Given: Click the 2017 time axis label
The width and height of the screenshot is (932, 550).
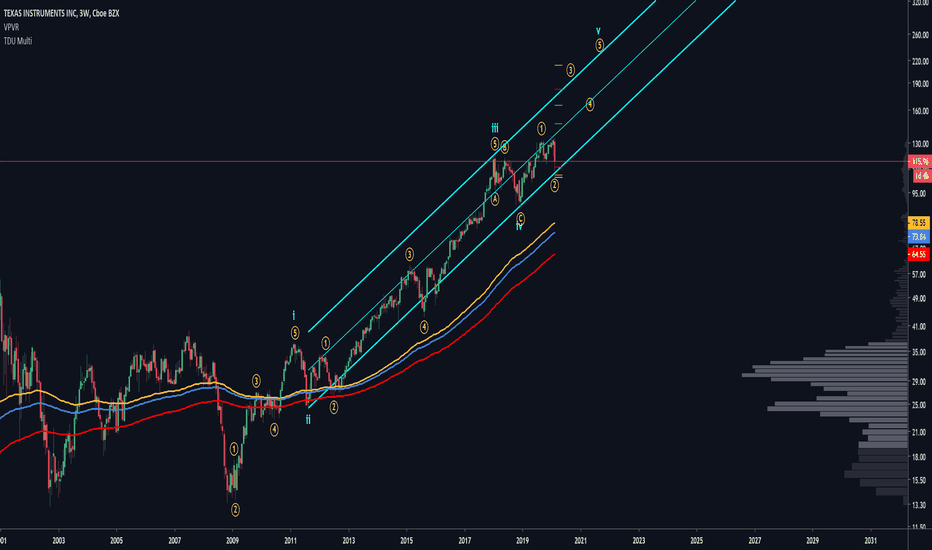Looking at the screenshot, I should click(464, 540).
